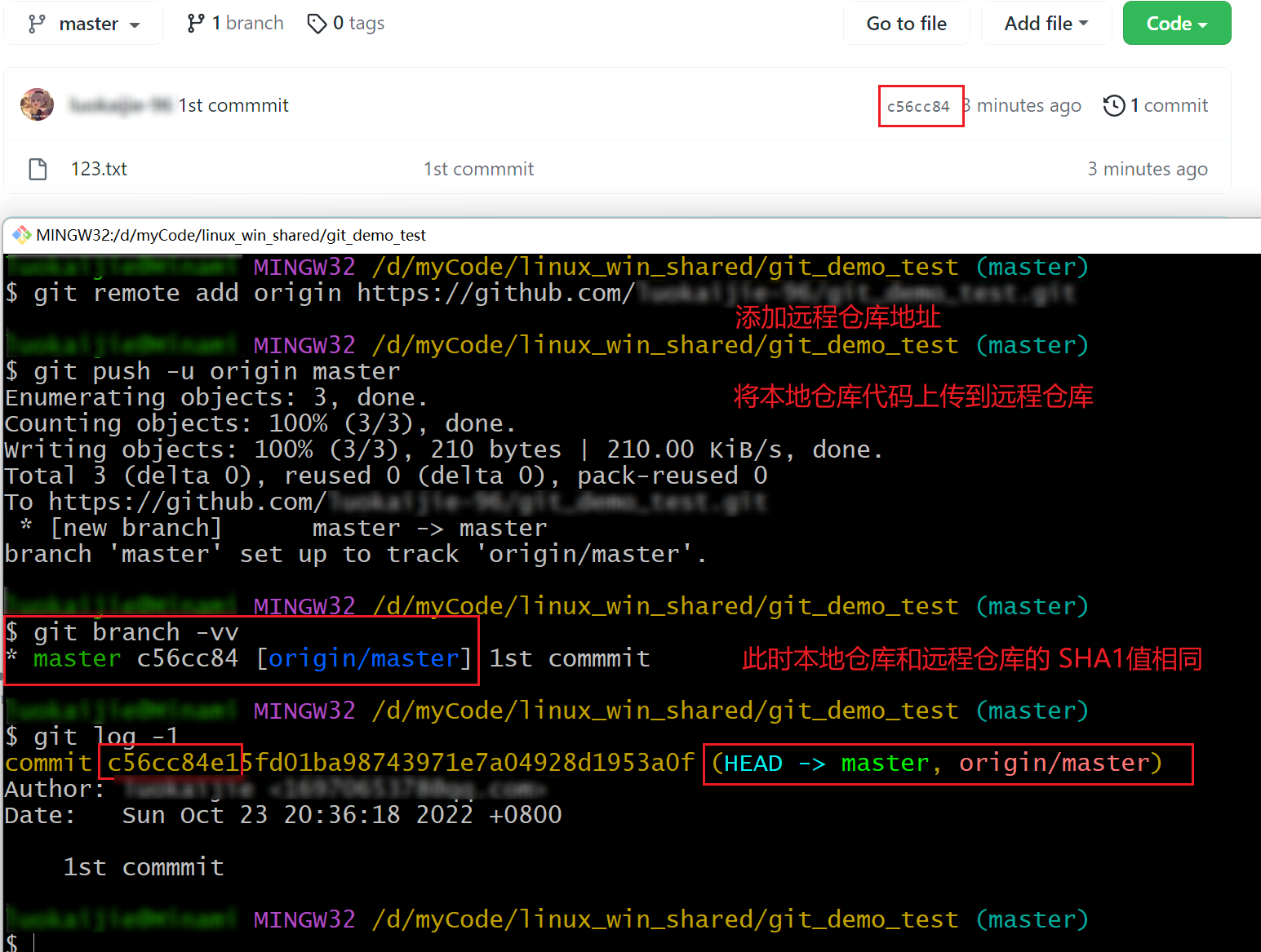Click 'Writing objects: 100%' output line

coord(444,449)
